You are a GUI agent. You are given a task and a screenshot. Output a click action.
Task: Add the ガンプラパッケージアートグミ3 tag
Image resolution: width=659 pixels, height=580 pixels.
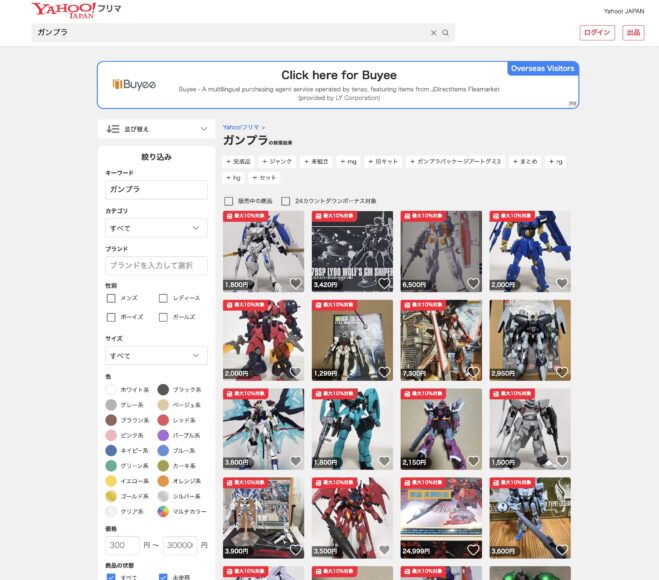[x=455, y=161]
